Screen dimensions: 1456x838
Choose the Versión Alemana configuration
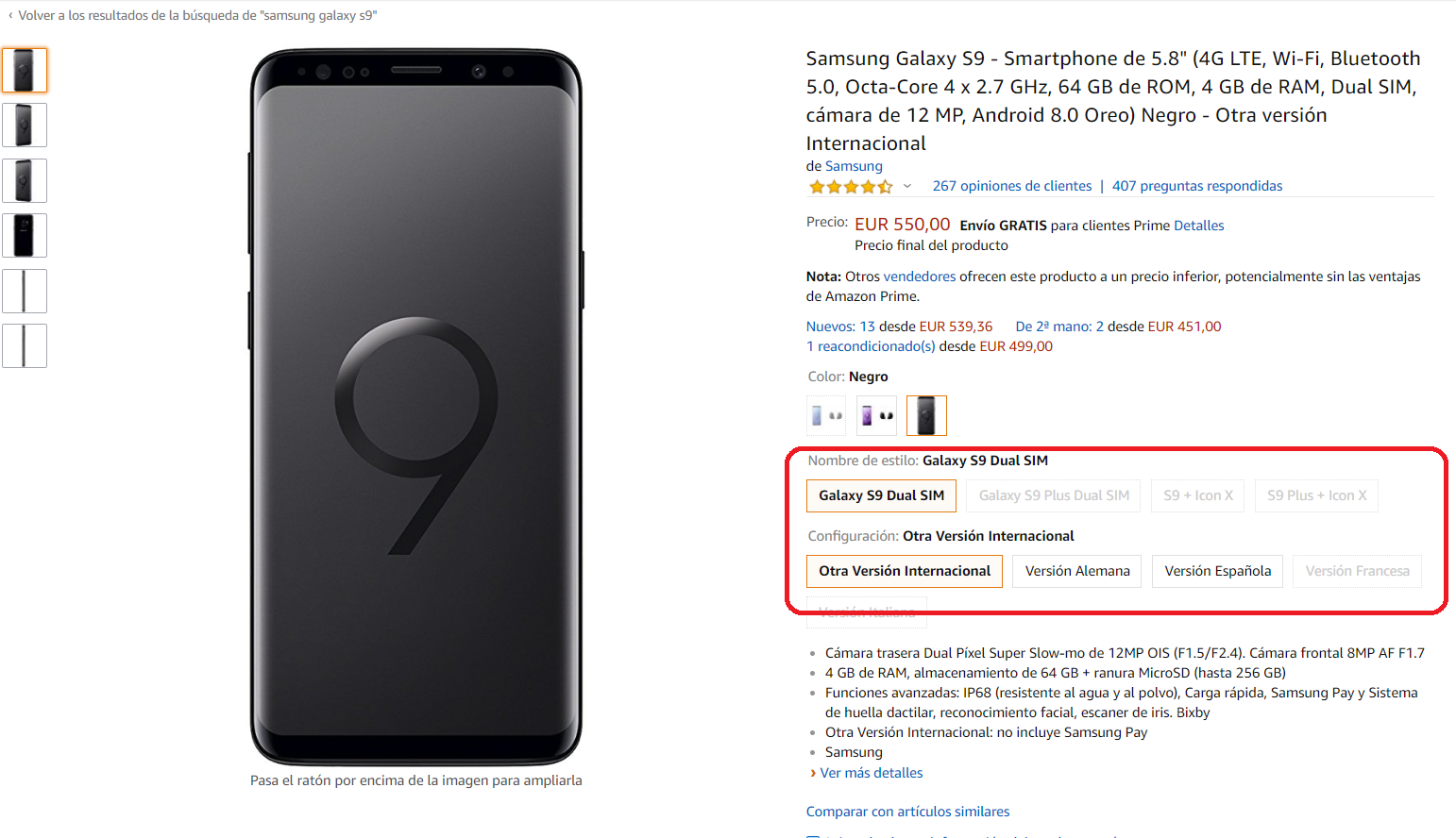1077,571
